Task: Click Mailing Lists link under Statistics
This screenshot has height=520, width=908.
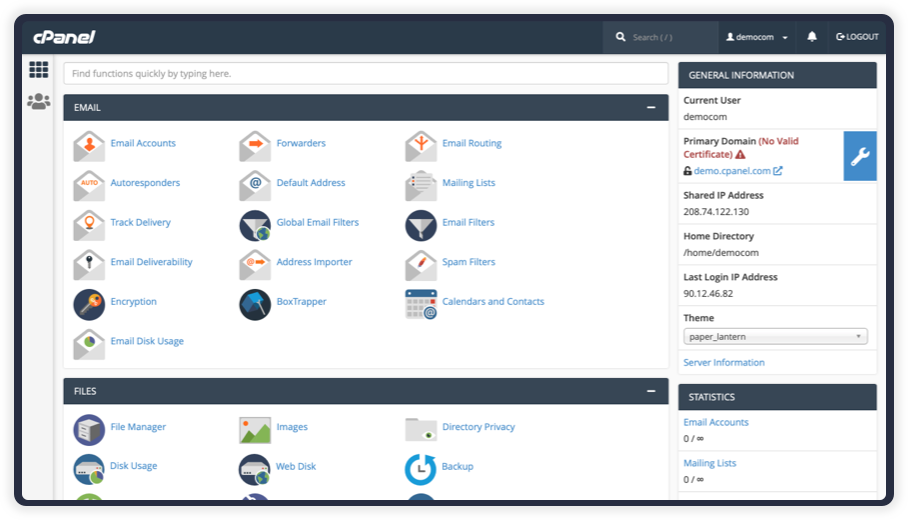Action: click(x=709, y=463)
